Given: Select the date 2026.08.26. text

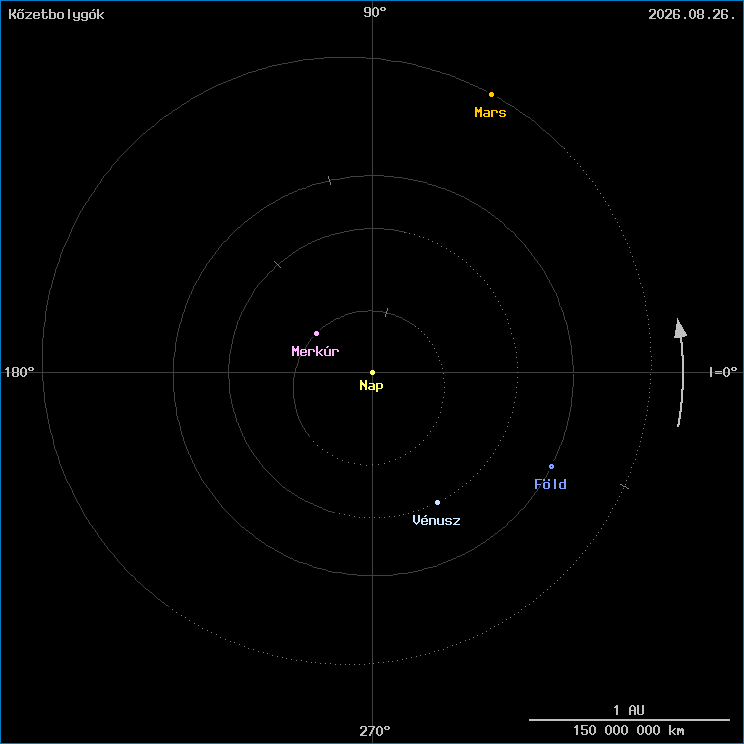Looking at the screenshot, I should click(692, 14).
